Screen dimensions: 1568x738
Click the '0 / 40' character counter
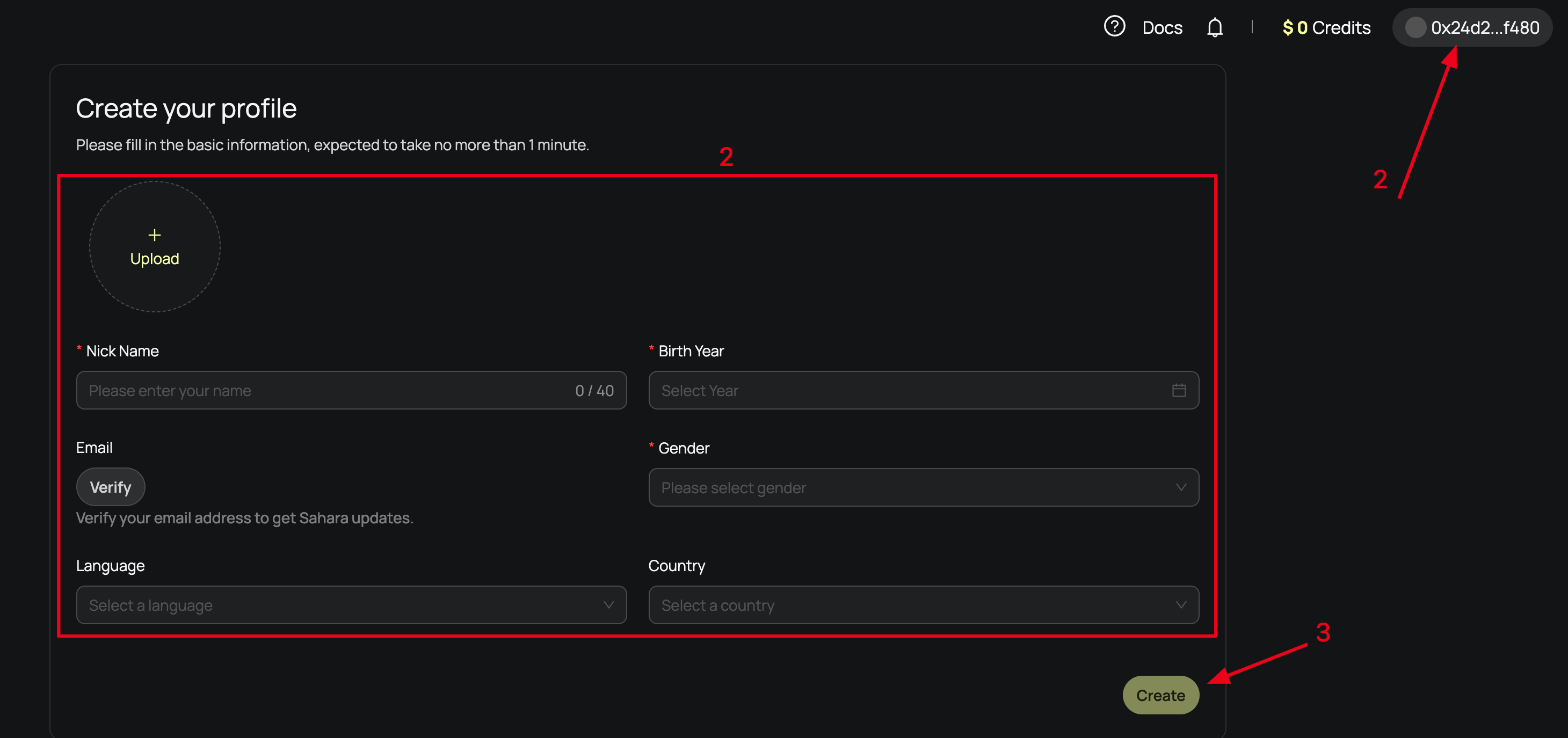click(x=594, y=391)
